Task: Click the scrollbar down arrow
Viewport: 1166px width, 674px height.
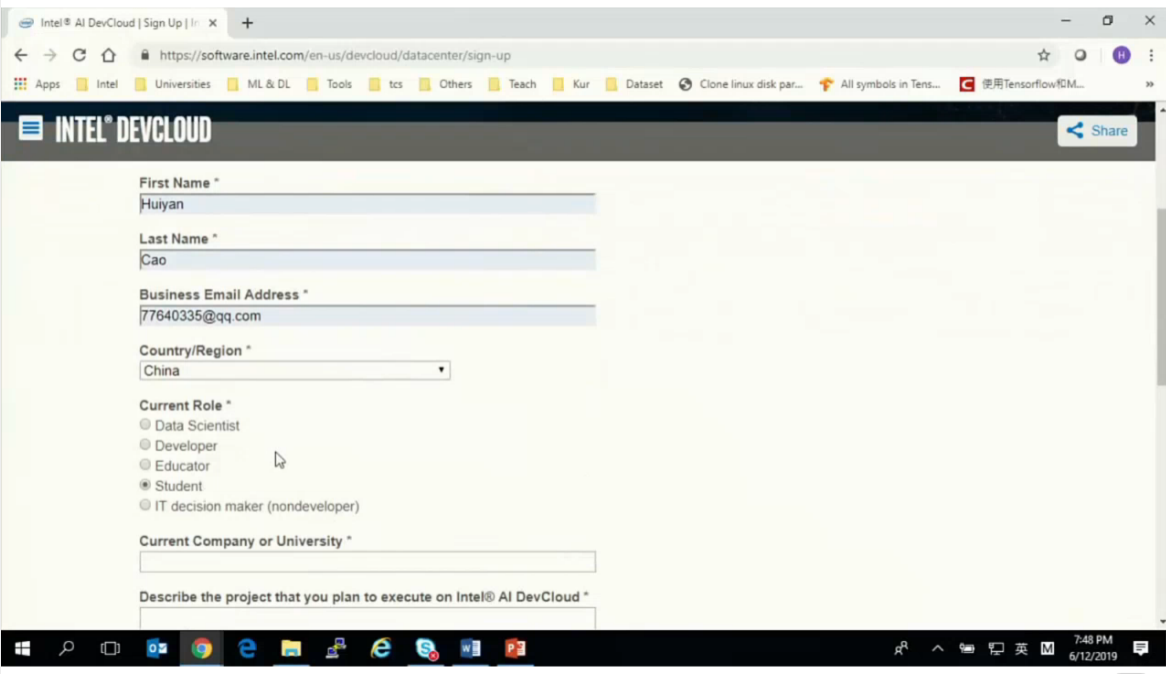Action: (1161, 622)
